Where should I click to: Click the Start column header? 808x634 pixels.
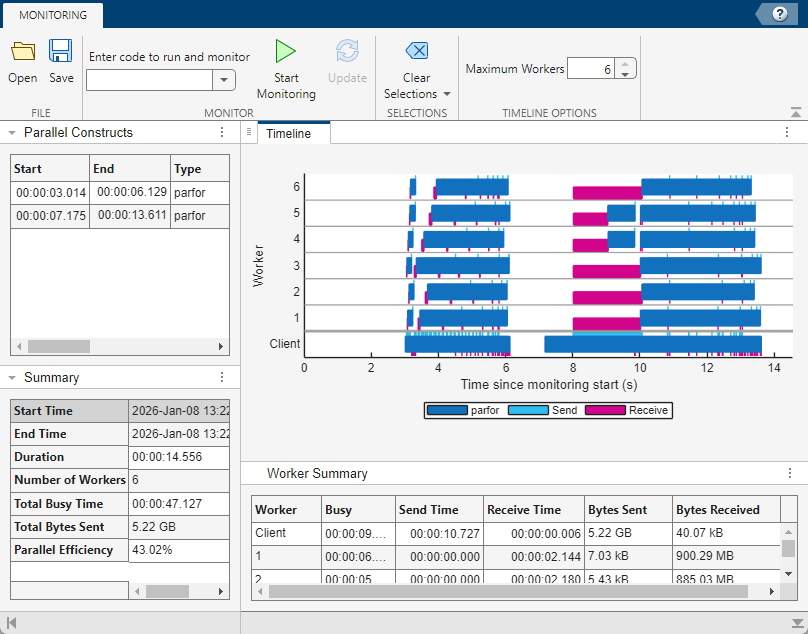pos(50,169)
